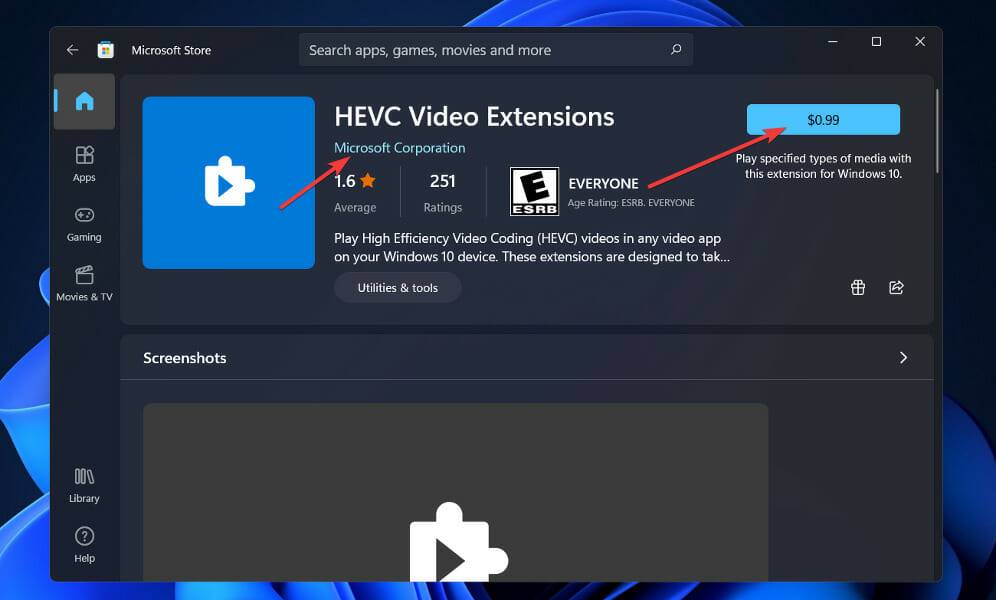Click the share icon
This screenshot has height=600, width=996.
click(x=896, y=288)
